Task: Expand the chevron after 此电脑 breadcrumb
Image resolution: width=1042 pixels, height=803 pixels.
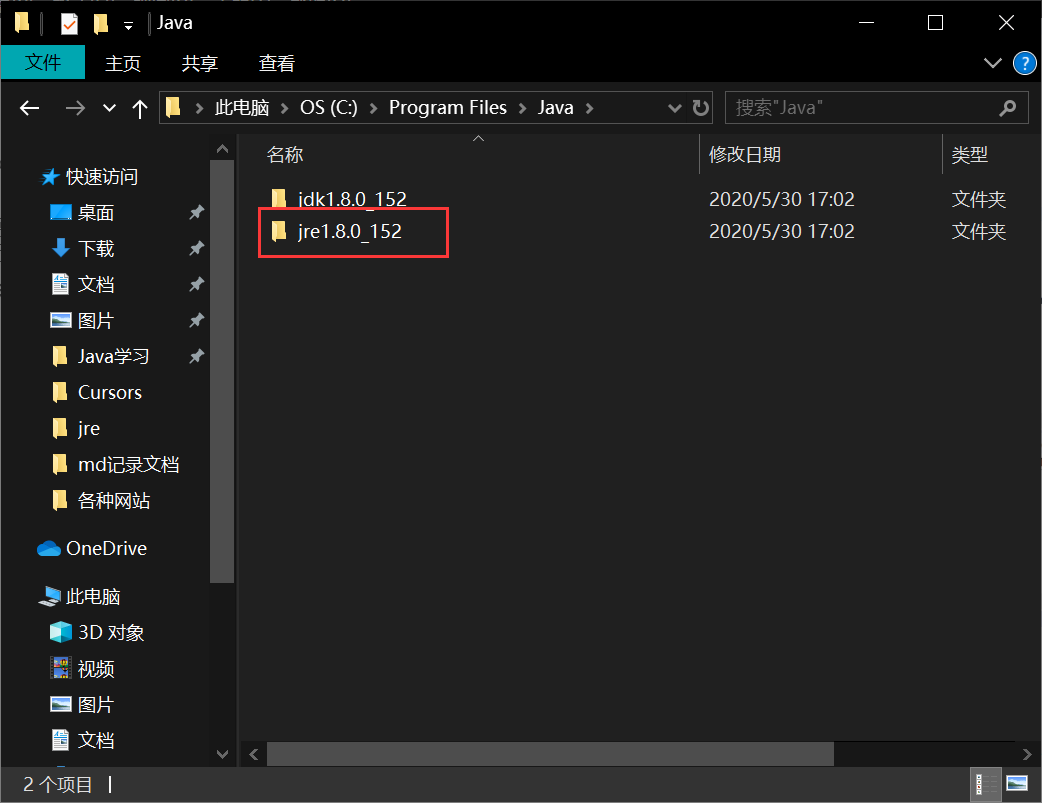Action: (x=284, y=108)
